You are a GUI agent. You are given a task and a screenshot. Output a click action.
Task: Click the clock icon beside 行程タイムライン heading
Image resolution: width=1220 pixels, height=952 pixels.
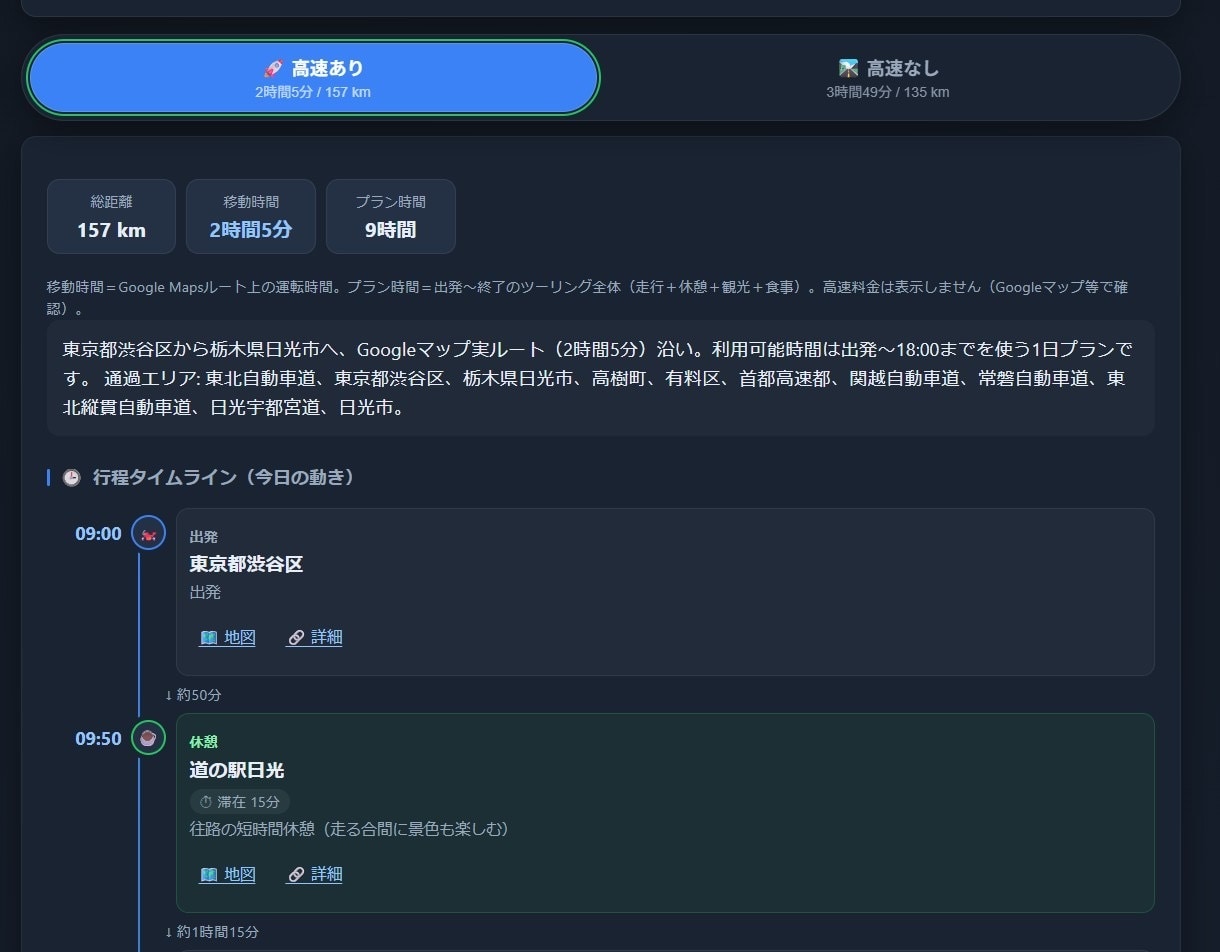pyautogui.click(x=71, y=478)
